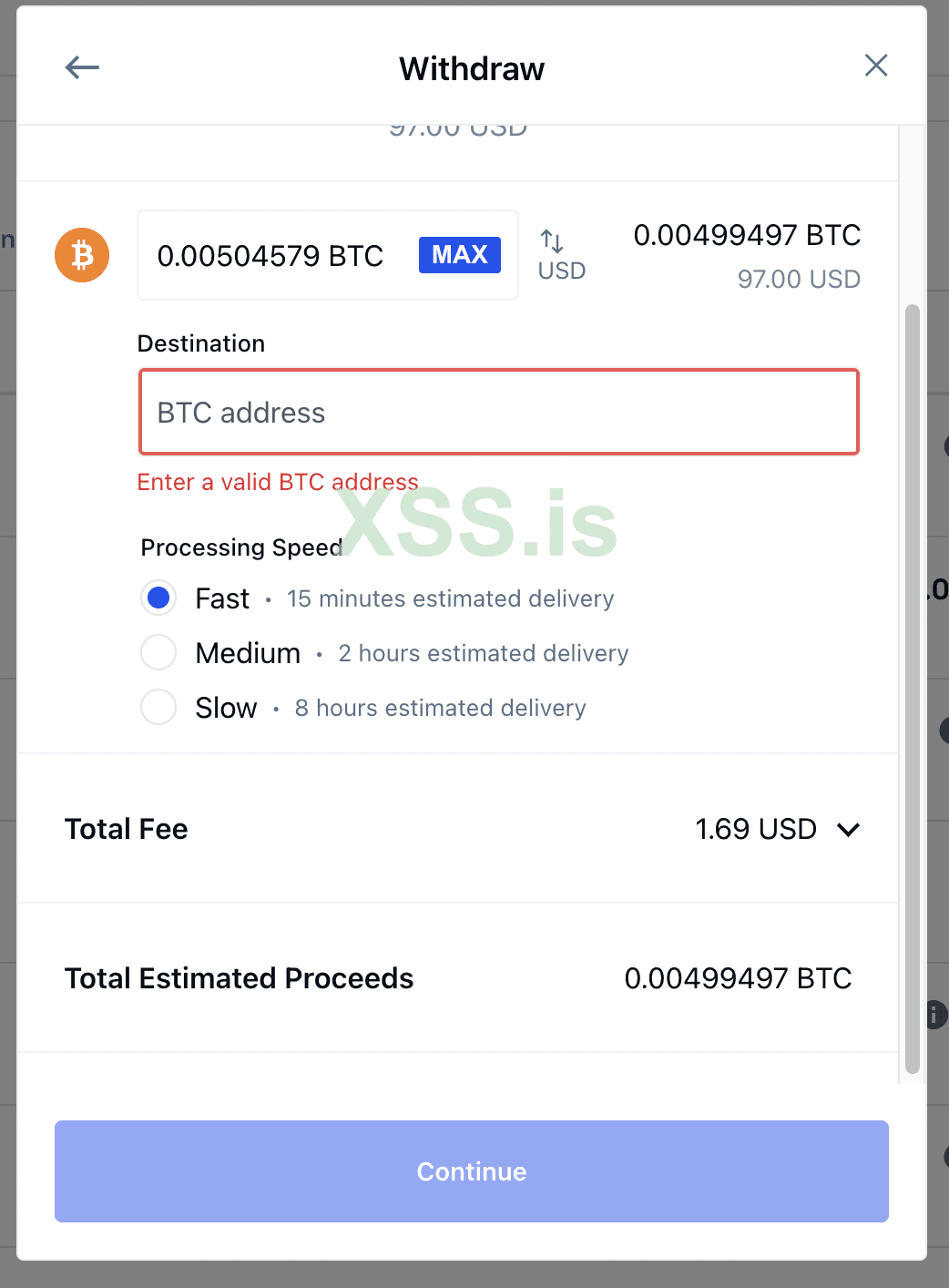Click the info icon at the right edge
The height and width of the screenshot is (1288, 949).
pyautogui.click(x=935, y=1014)
